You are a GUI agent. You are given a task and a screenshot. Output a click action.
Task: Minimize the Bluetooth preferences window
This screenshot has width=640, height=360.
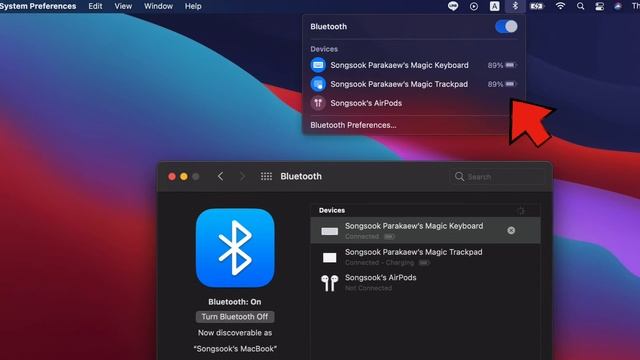(184, 176)
